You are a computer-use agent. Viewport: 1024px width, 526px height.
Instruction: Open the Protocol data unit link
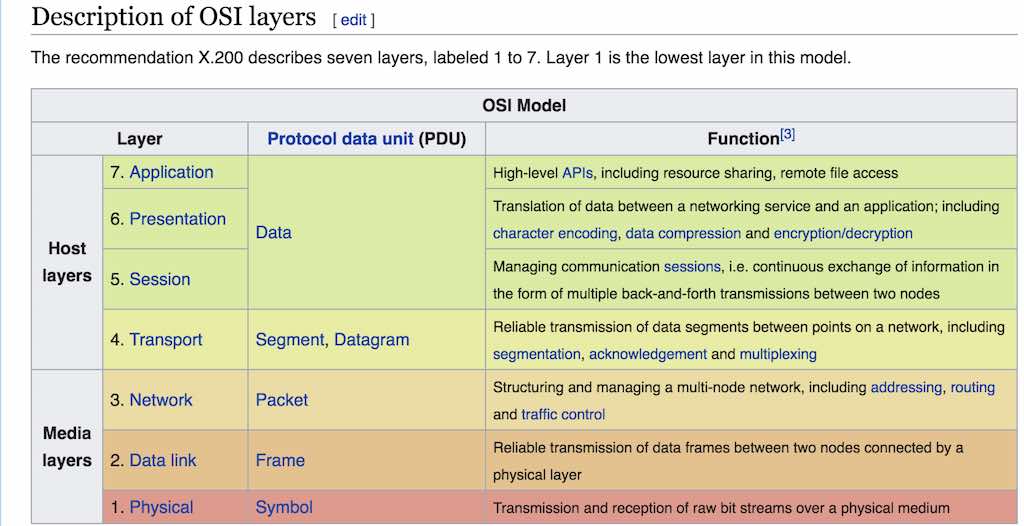point(339,139)
